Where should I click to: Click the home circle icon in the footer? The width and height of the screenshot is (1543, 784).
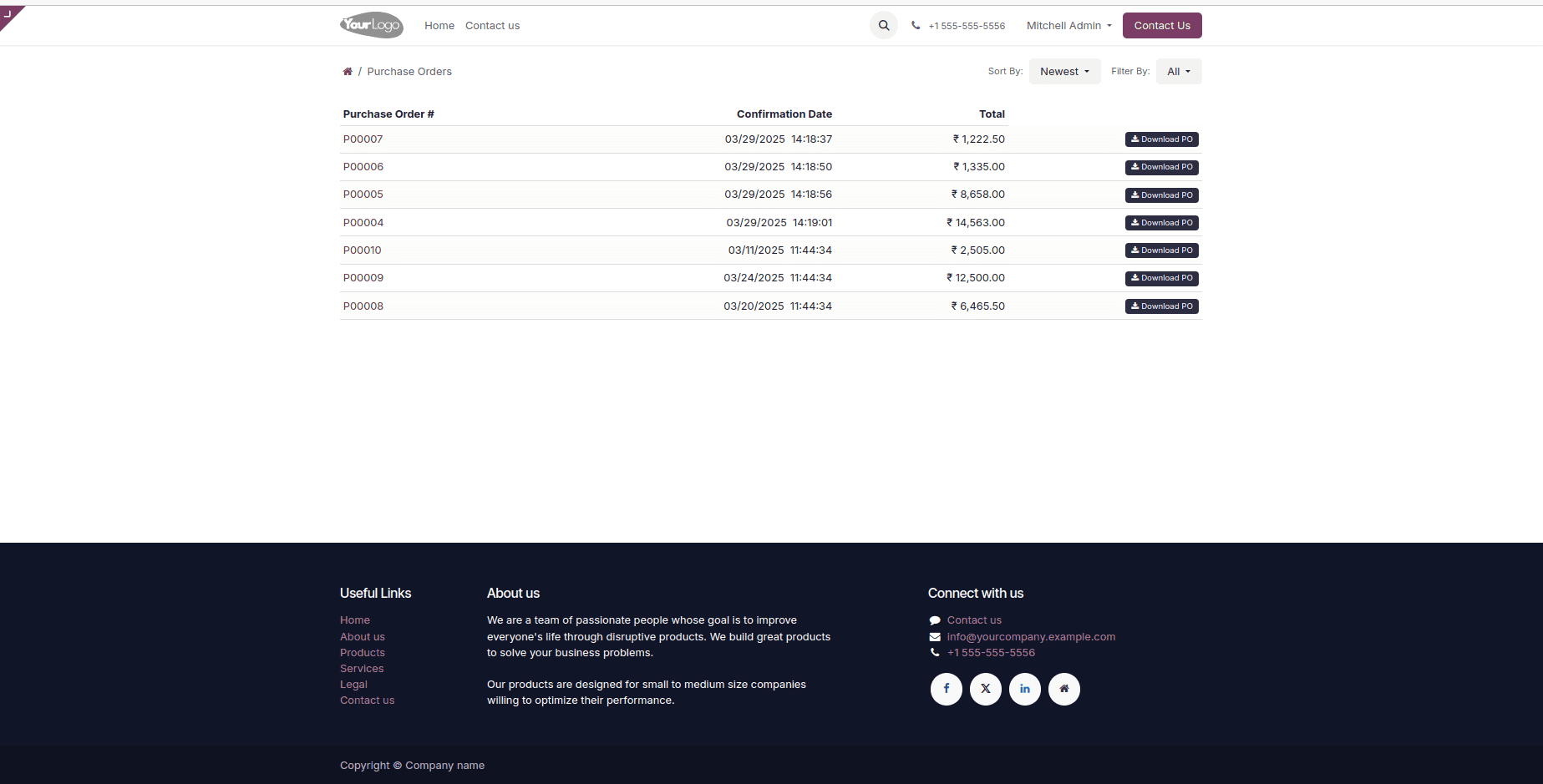tap(1064, 689)
